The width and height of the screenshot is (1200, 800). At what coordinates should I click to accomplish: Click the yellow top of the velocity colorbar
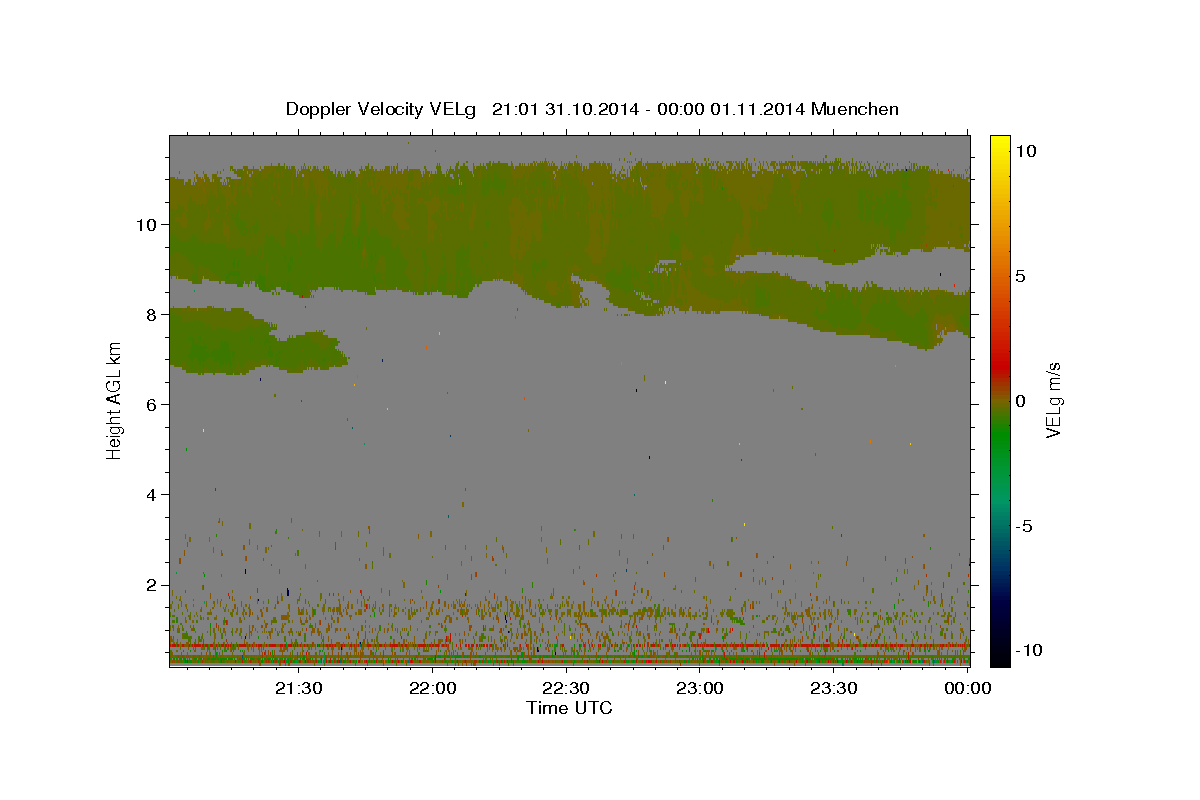(x=1000, y=143)
